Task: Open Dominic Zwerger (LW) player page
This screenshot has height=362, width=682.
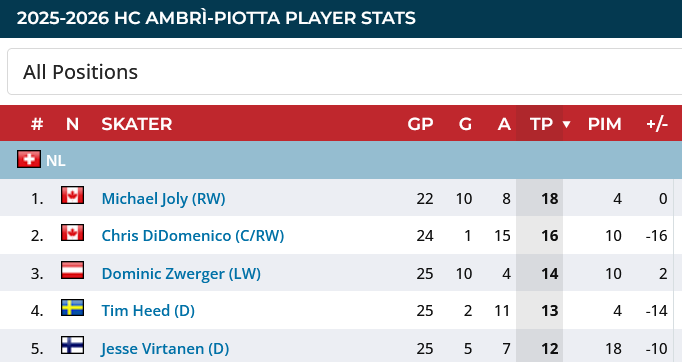Action: point(181,274)
